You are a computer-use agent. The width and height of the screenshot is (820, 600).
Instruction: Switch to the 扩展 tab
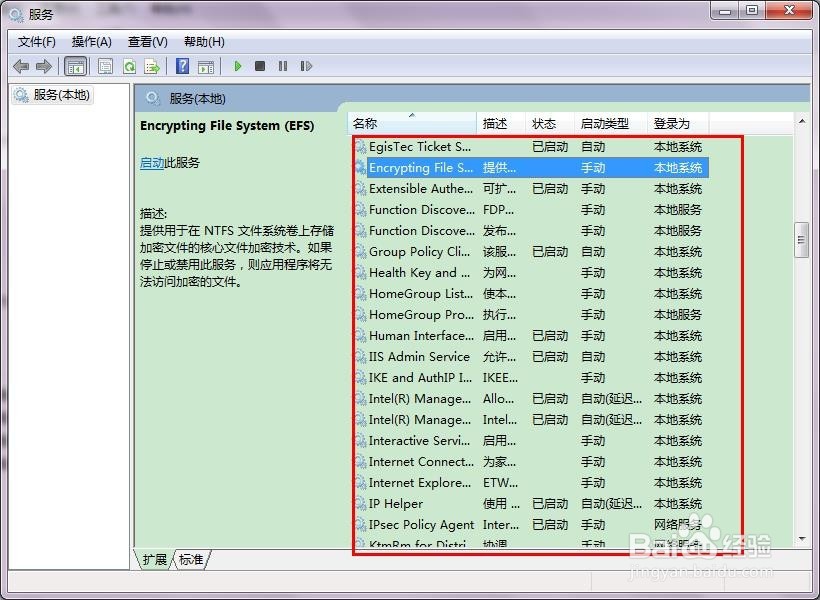pos(154,560)
